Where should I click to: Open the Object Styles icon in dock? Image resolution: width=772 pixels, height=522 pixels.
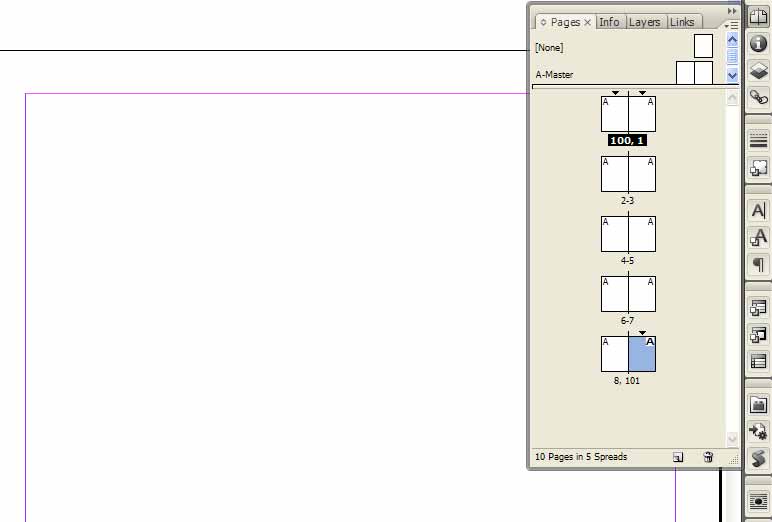pos(758,167)
